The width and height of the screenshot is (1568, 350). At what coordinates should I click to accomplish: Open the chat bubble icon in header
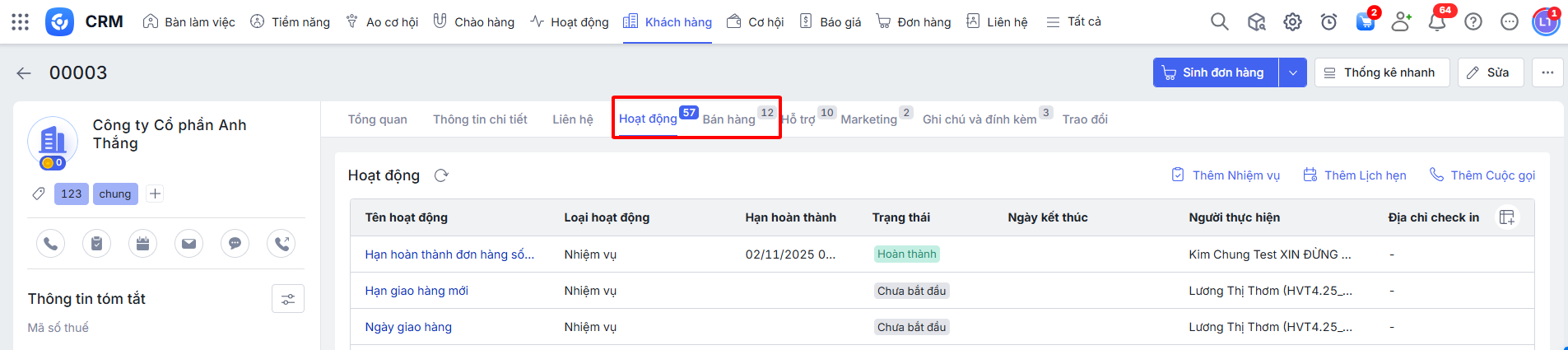[x=1510, y=22]
